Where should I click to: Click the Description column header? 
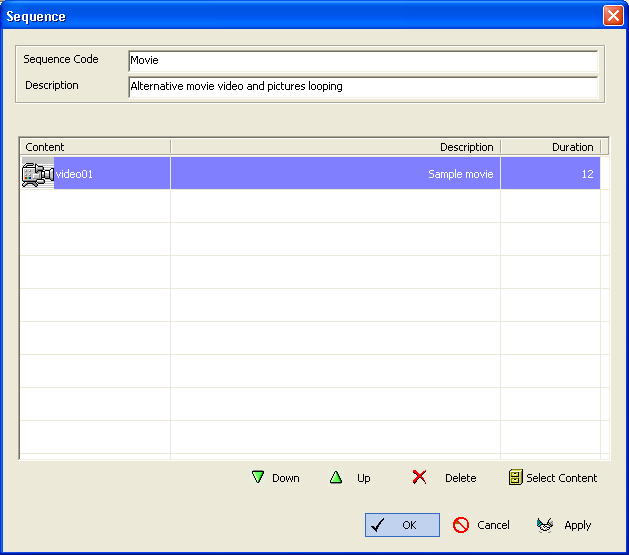[335, 147]
